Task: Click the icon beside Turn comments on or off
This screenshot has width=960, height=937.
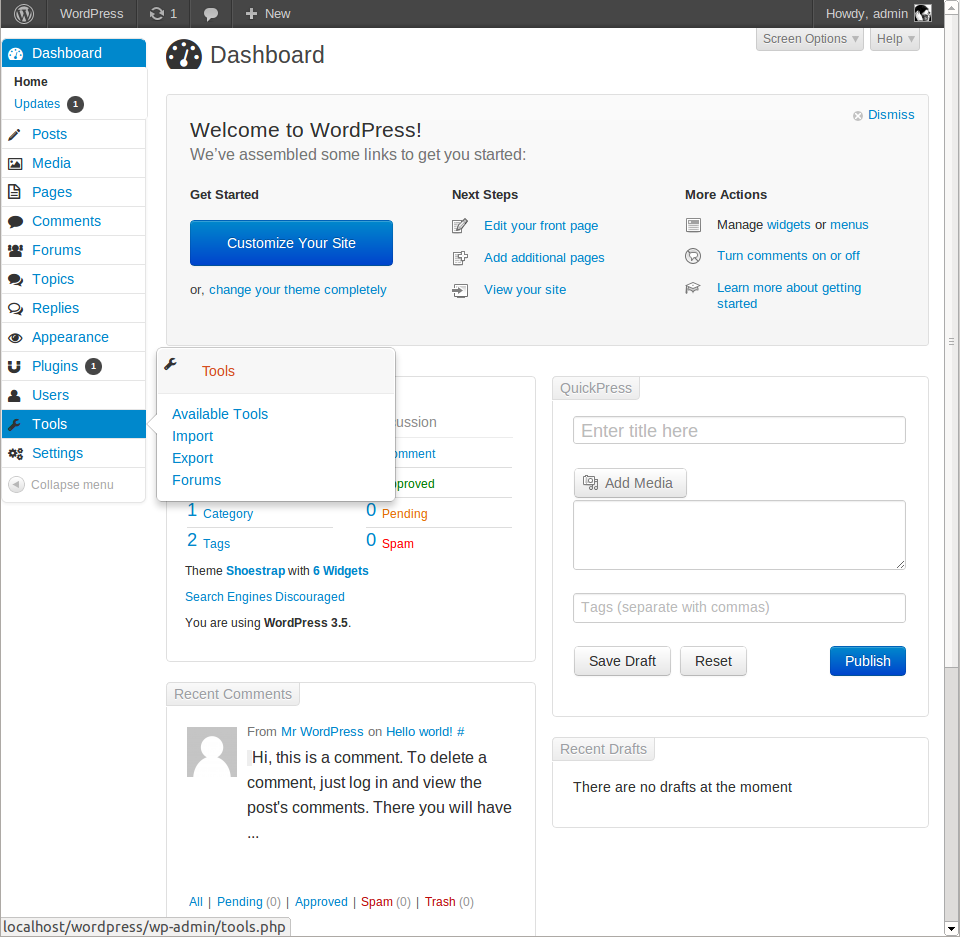Action: pyautogui.click(x=692, y=256)
